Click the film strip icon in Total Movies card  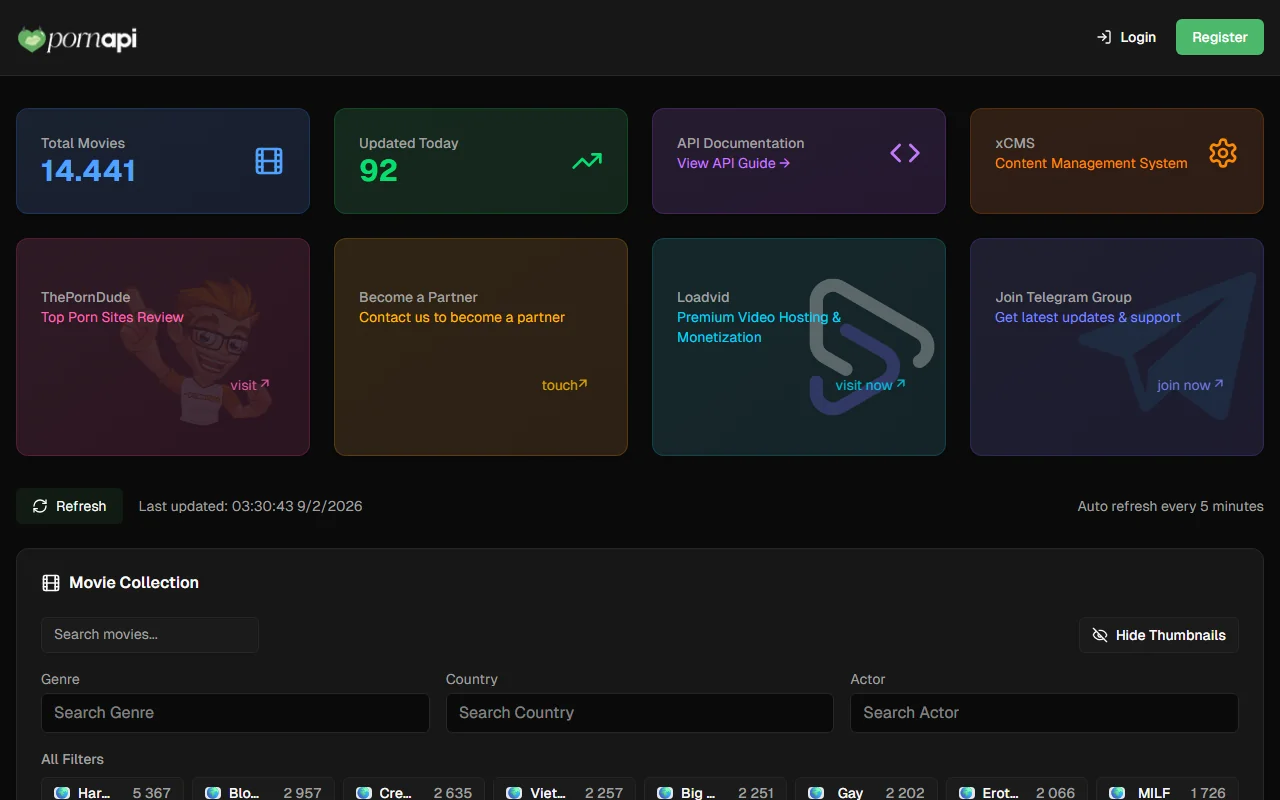tap(269, 160)
